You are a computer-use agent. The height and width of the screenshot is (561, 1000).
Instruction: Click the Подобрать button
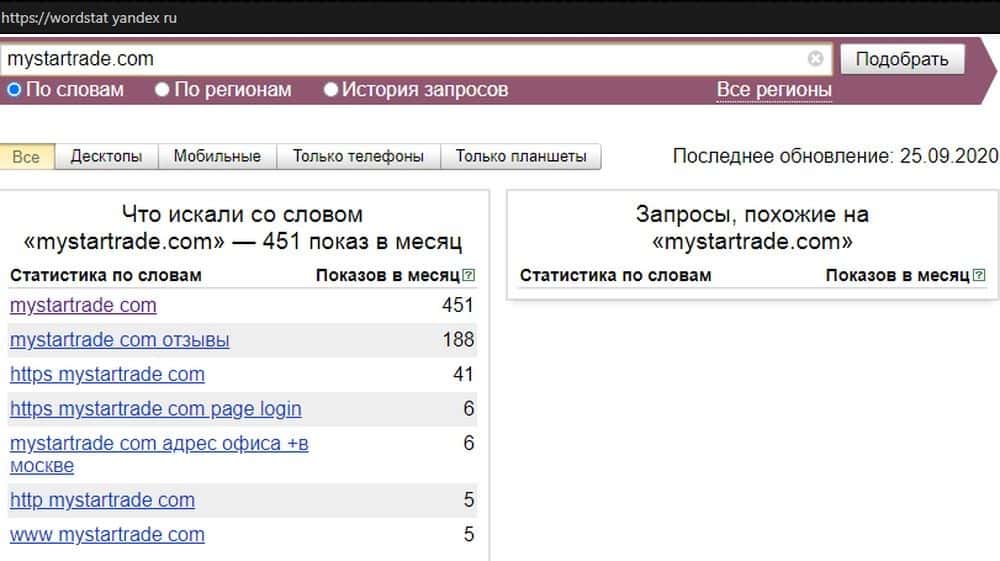(x=902, y=59)
